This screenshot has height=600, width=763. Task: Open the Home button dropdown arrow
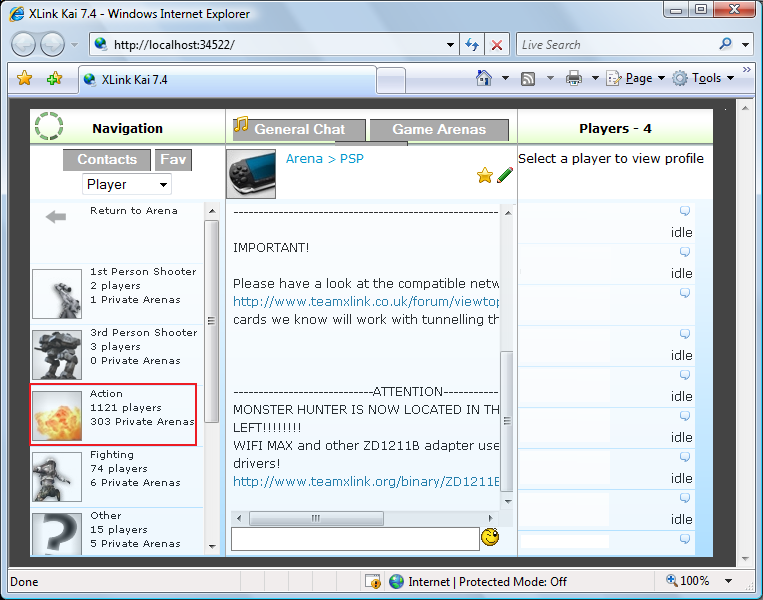click(x=505, y=78)
